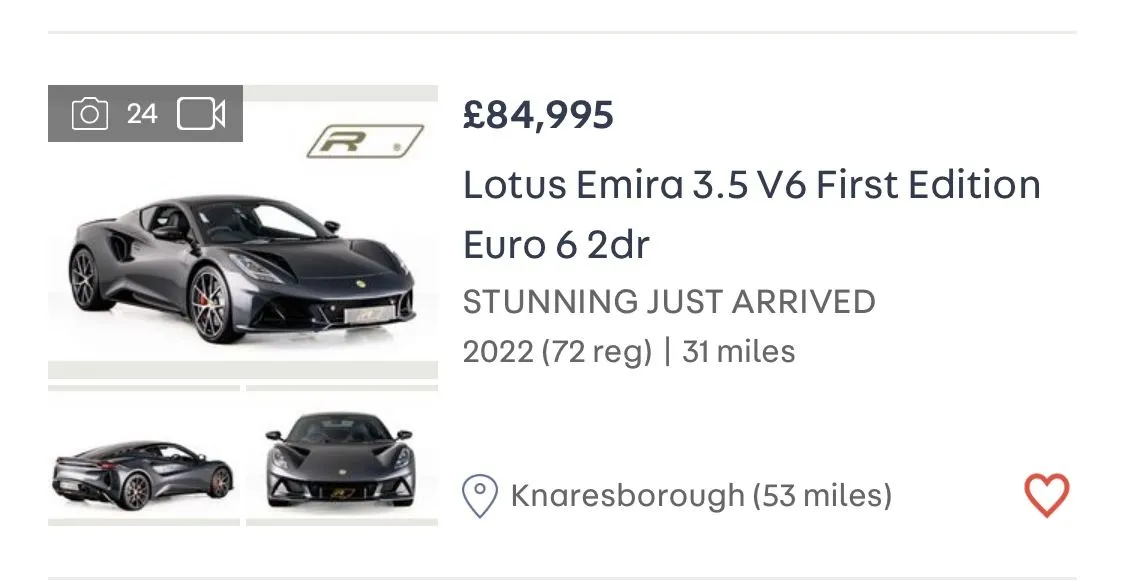Screen dimensions: 1125x588
Task: Save listing with the heart icon
Action: coord(1046,495)
